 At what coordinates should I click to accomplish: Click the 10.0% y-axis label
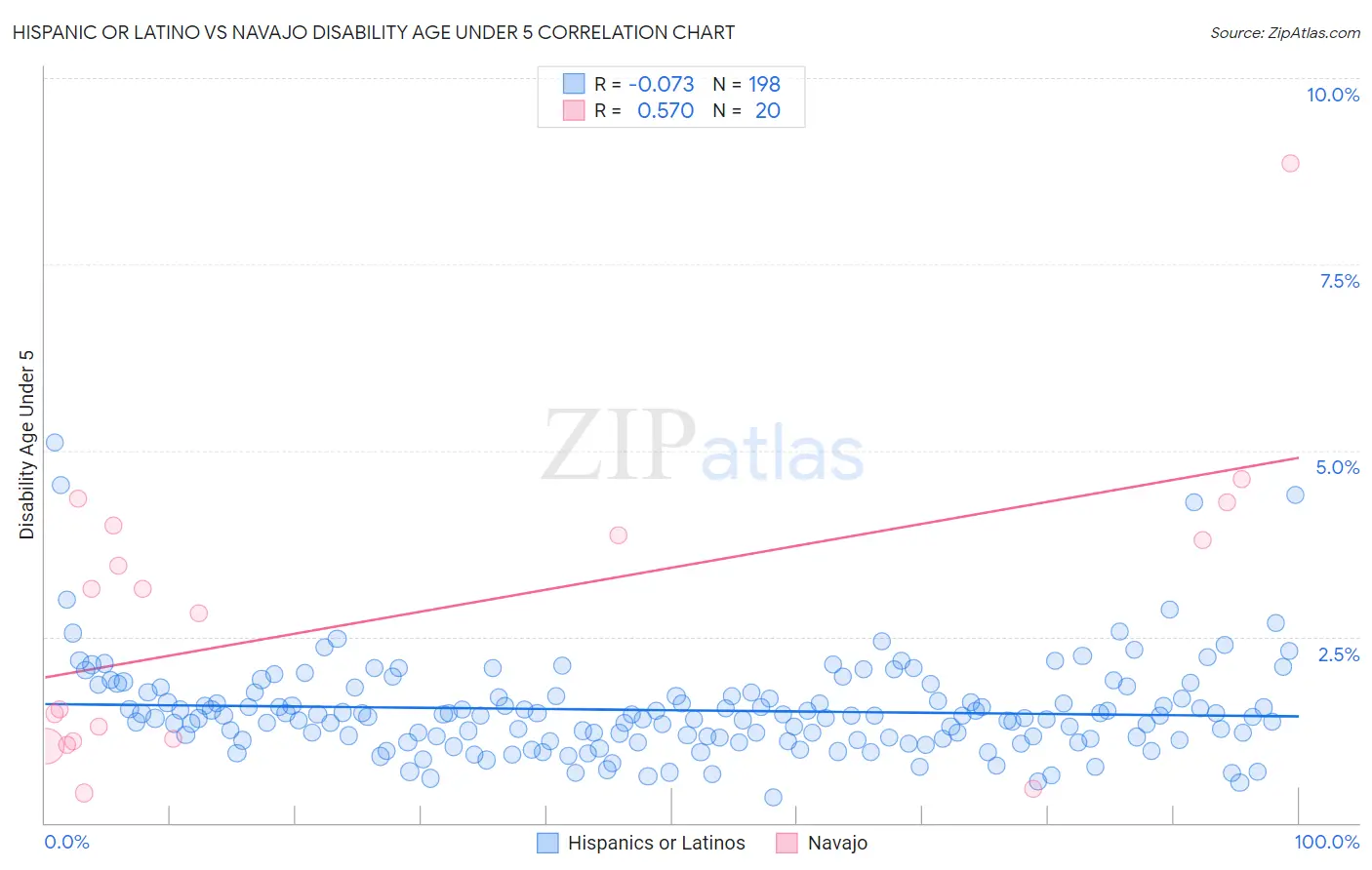pyautogui.click(x=1333, y=95)
